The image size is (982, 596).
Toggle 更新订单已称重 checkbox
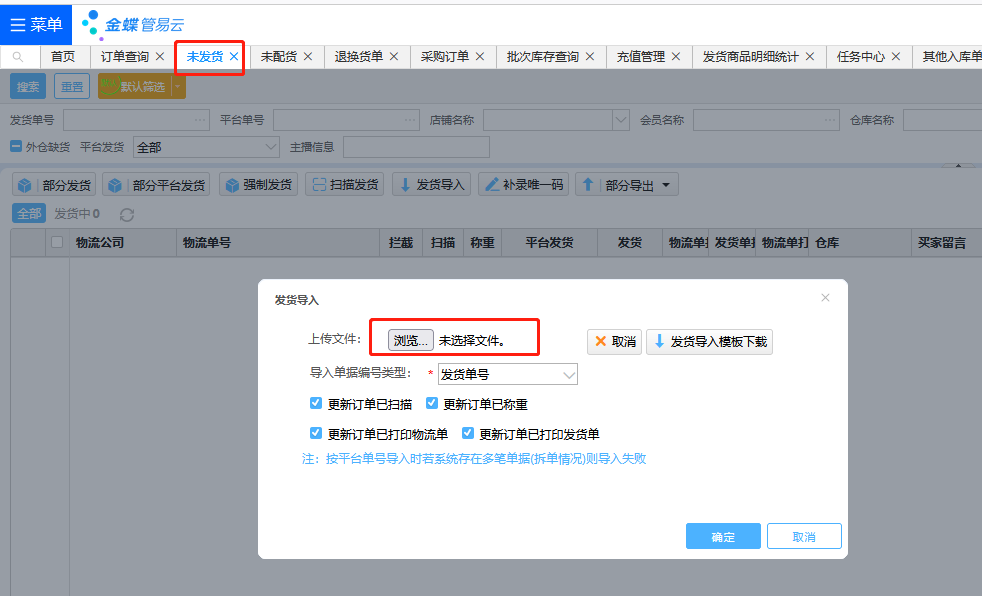432,404
